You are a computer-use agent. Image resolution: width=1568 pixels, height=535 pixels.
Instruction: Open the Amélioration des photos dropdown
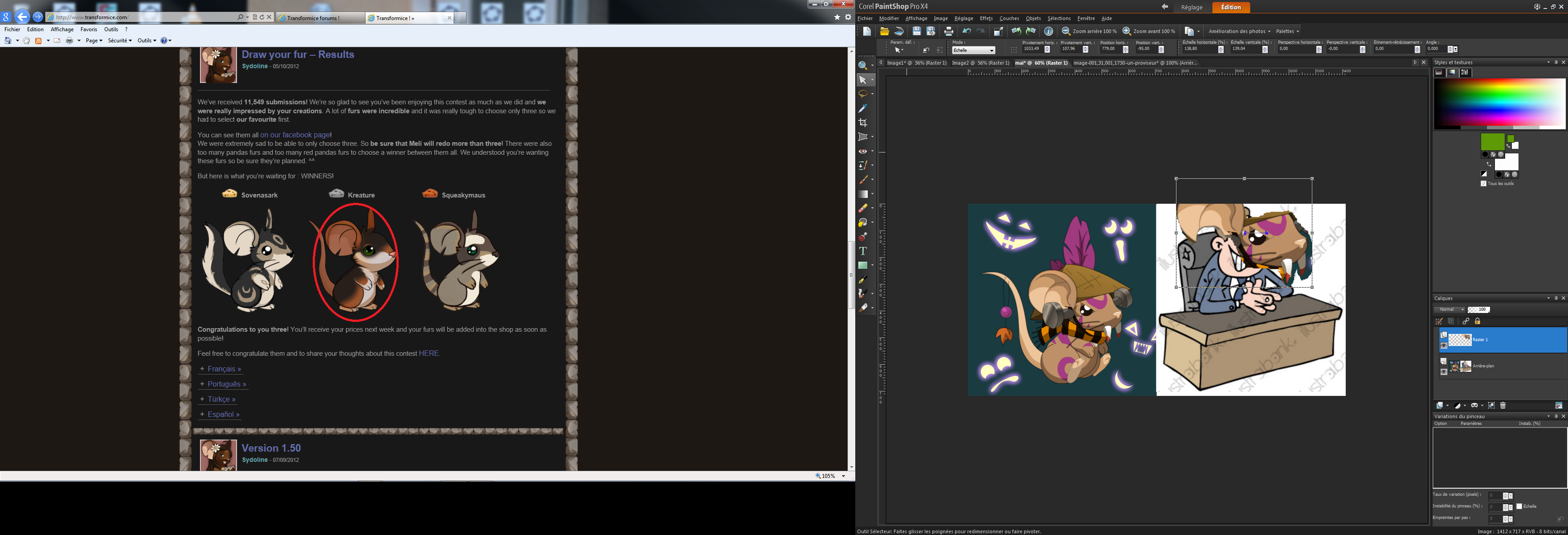(x=1239, y=31)
